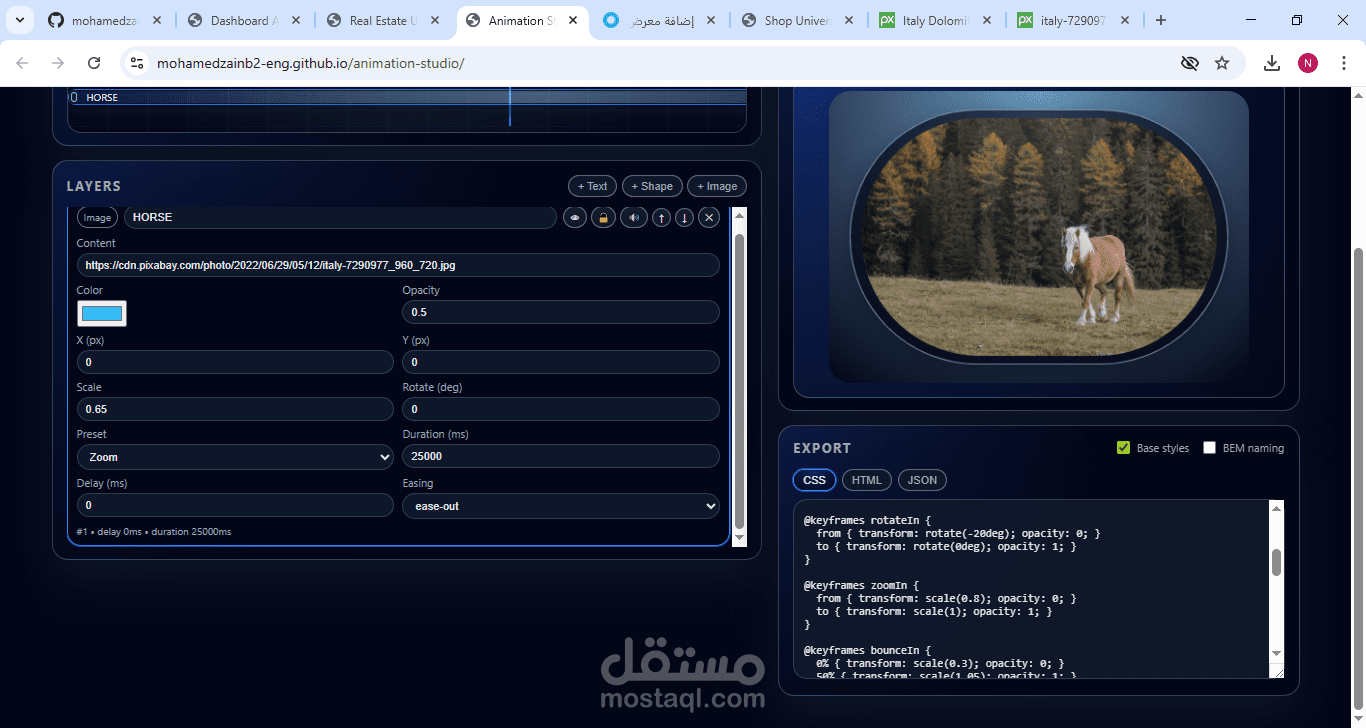Image resolution: width=1366 pixels, height=728 pixels.
Task: Click the Image type badge on HORSE layer
Action: tap(96, 217)
